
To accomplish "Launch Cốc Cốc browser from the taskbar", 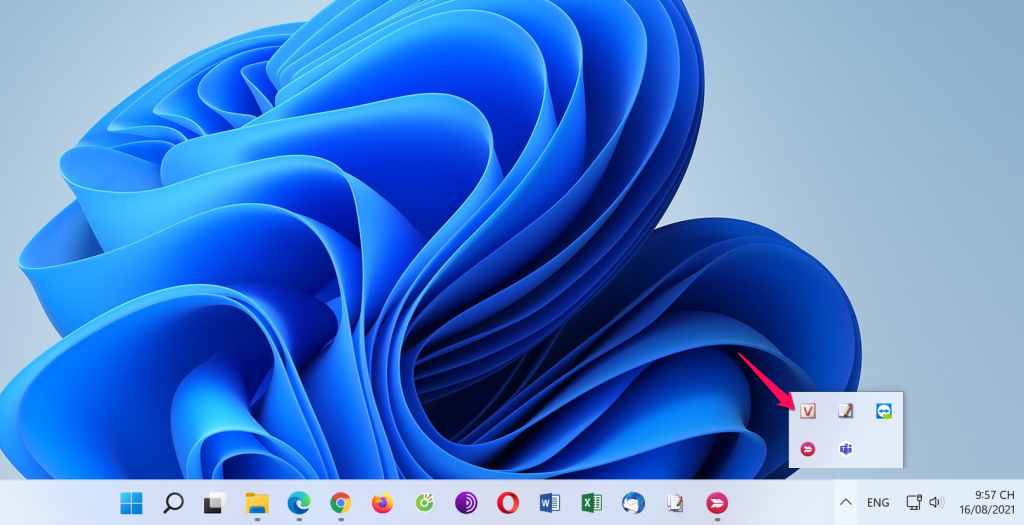I will [424, 502].
